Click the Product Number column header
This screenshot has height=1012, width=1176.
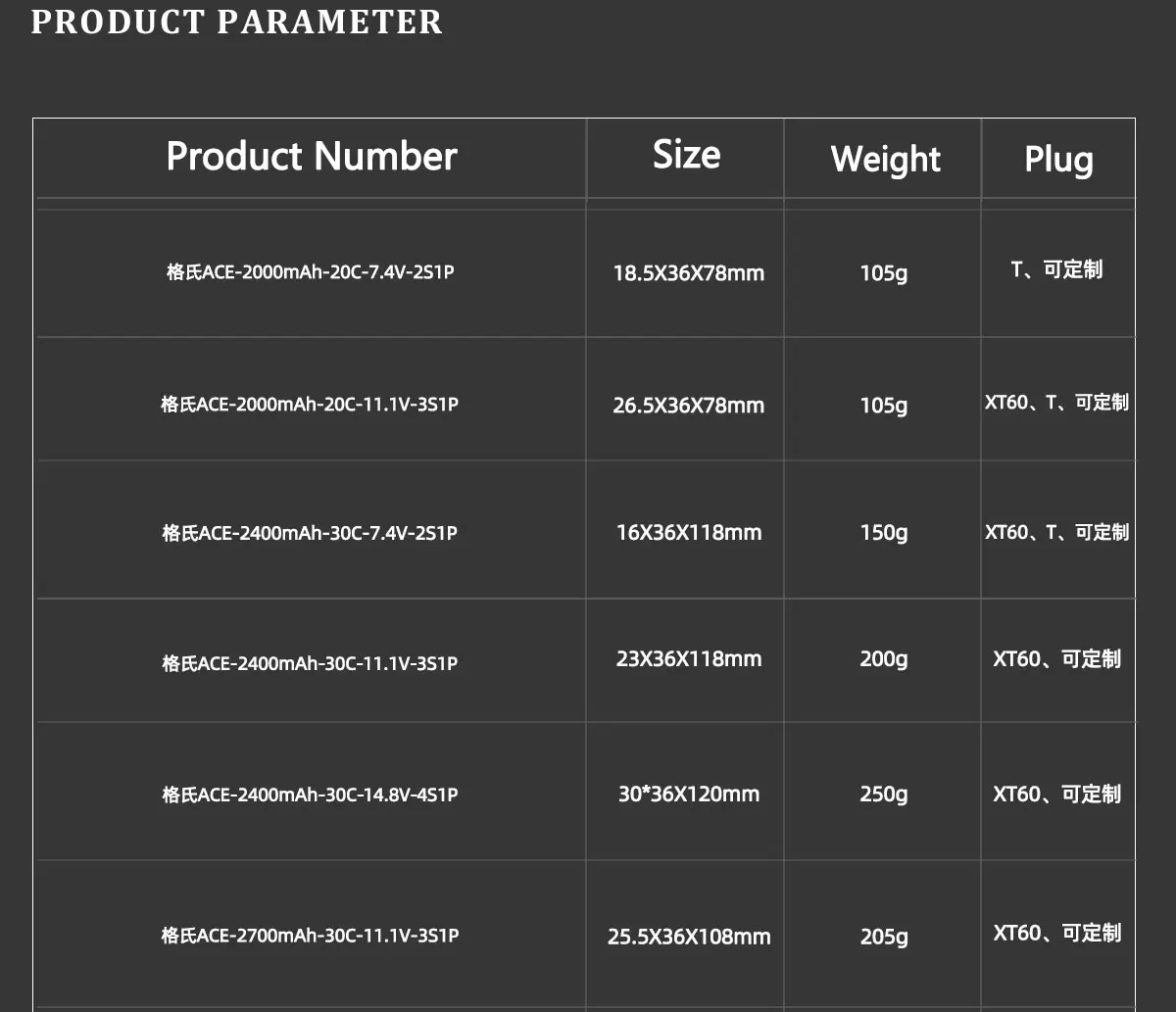tap(312, 157)
